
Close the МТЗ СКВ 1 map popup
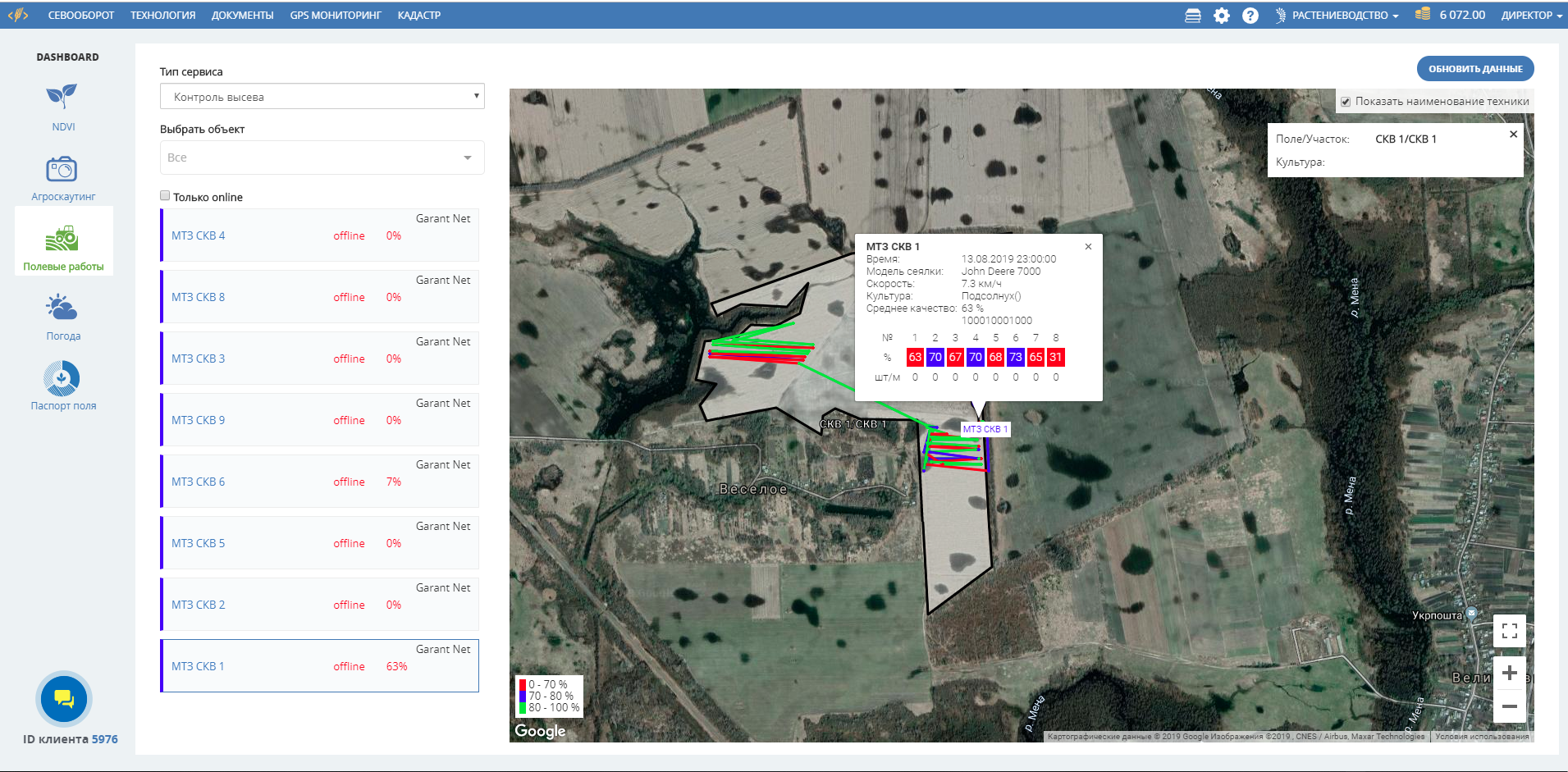point(1088,247)
